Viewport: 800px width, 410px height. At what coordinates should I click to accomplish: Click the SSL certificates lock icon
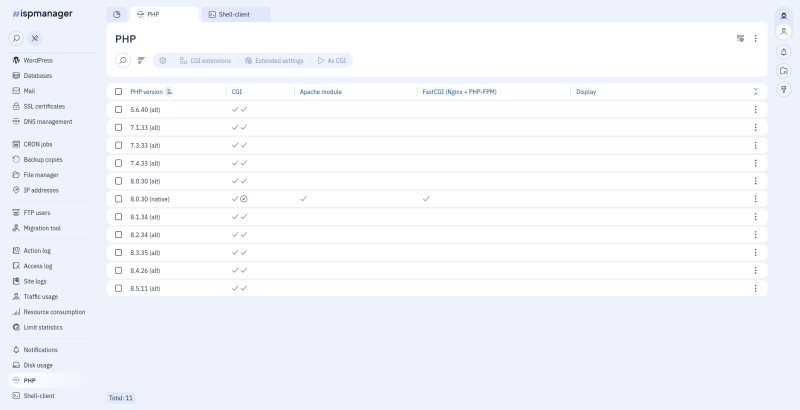pos(16,106)
